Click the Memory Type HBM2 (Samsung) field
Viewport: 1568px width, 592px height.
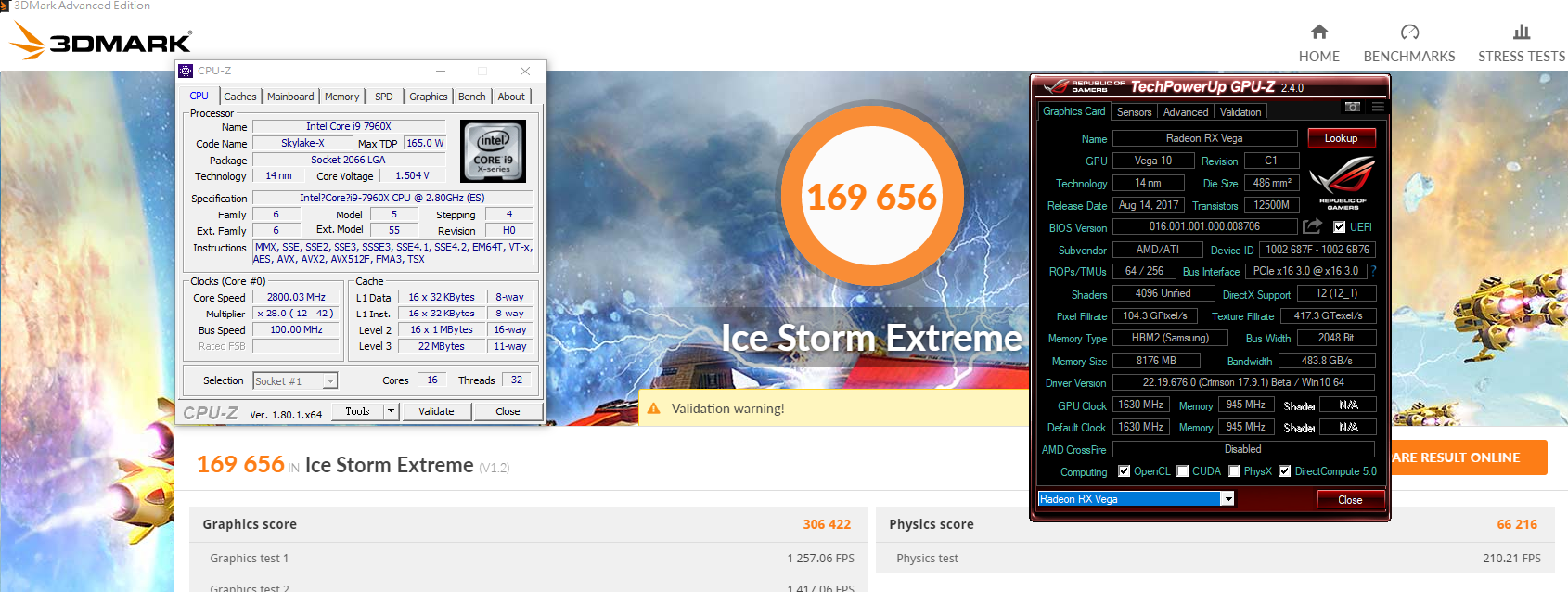coord(1170,339)
